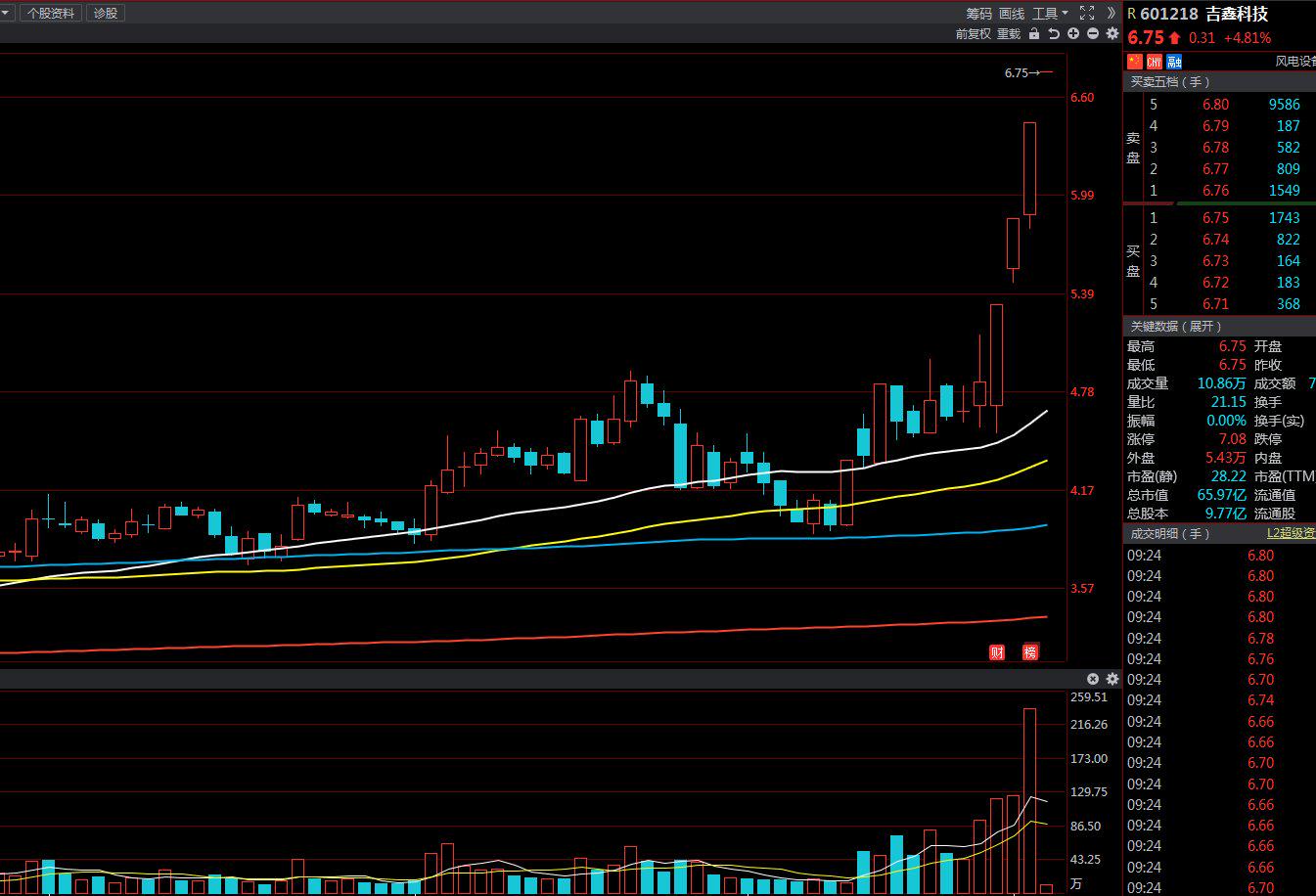1316x896 pixels.
Task: Click the undo arrow icon in chart toolbar
Action: pyautogui.click(x=1054, y=33)
